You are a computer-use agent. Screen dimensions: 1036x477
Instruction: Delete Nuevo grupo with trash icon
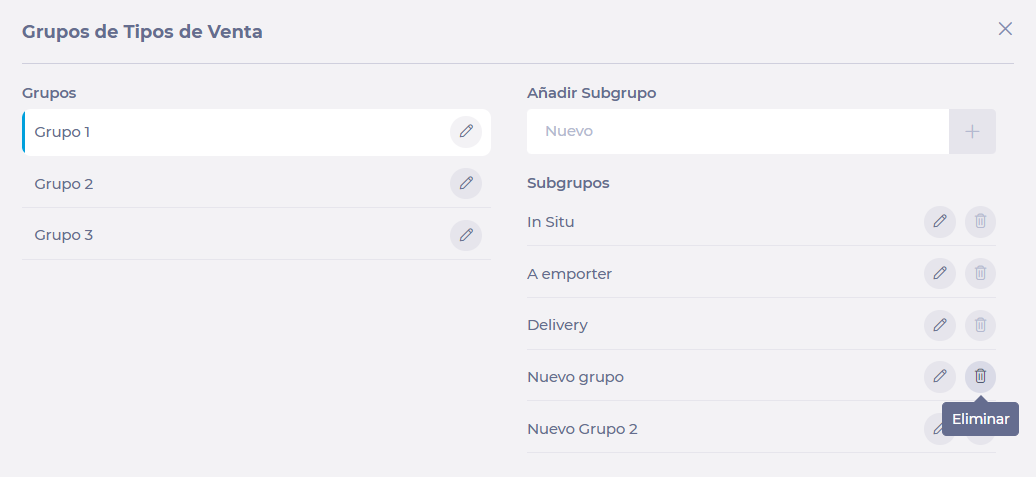pyautogui.click(x=980, y=377)
